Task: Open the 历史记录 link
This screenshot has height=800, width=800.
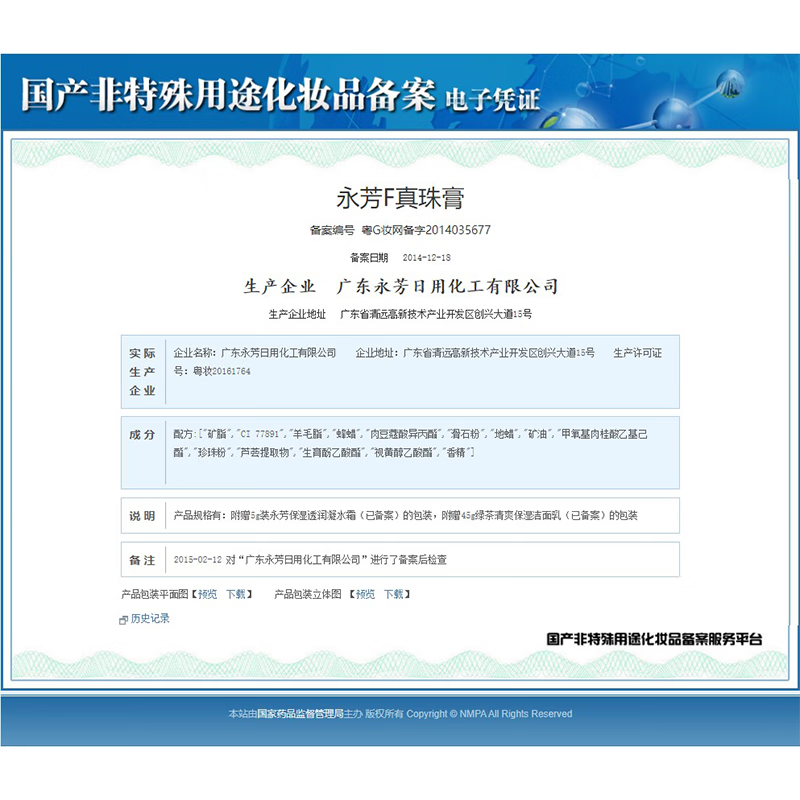Action: point(150,618)
